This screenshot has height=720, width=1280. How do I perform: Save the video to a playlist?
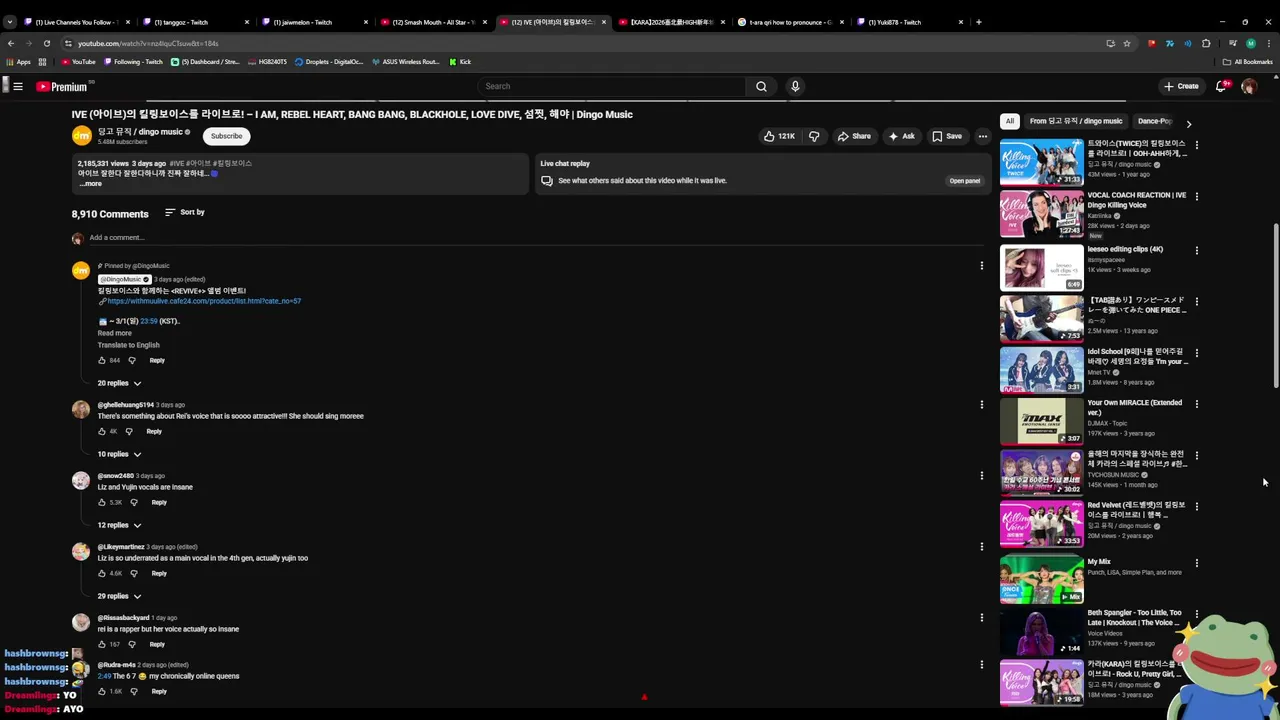point(946,136)
